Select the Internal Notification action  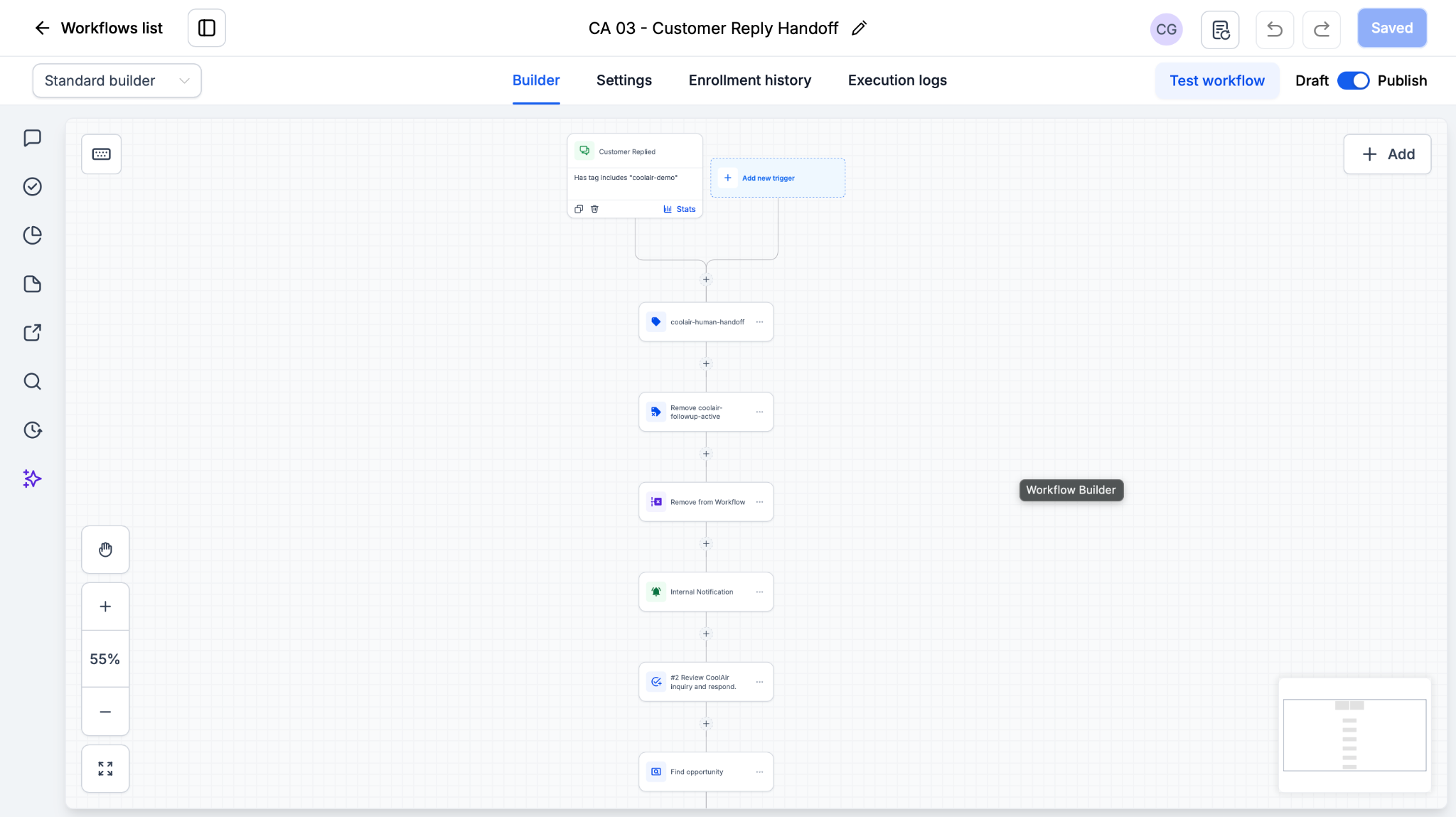click(x=706, y=592)
